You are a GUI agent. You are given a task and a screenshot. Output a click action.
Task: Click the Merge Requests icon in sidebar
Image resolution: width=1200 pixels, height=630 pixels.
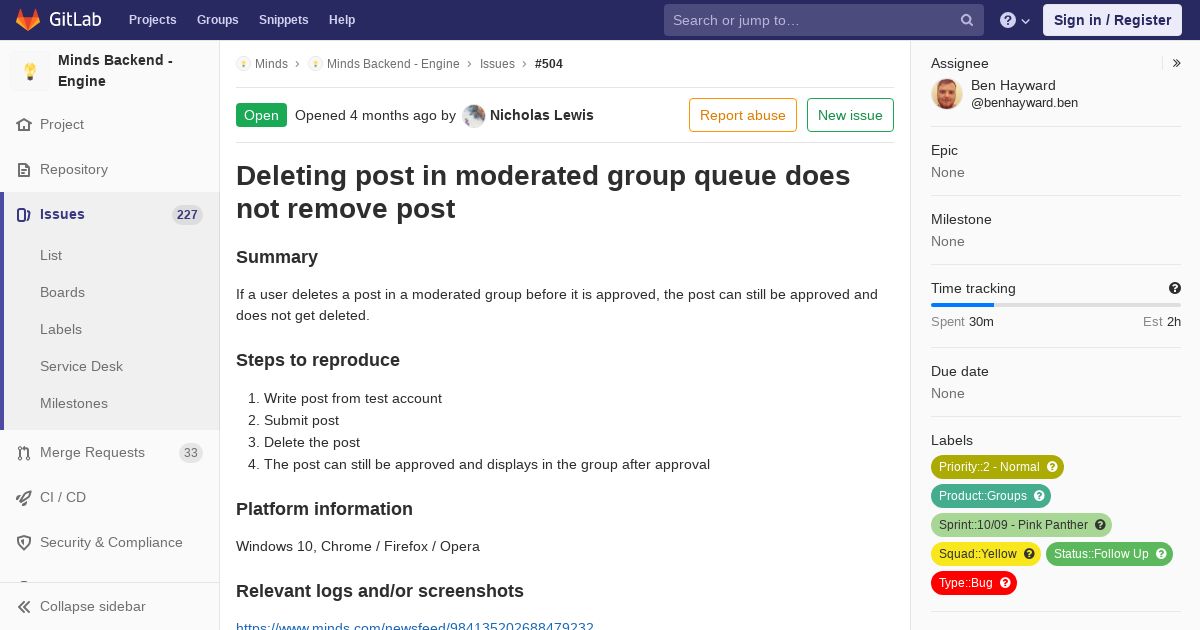tap(24, 453)
